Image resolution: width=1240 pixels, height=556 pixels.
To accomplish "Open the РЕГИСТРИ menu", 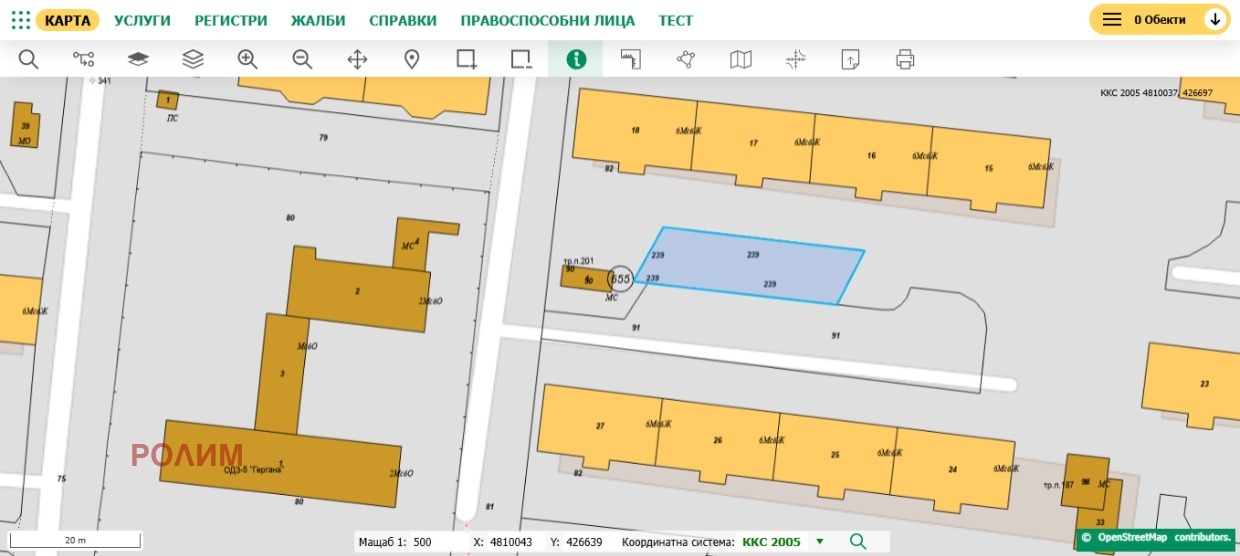I will point(231,20).
